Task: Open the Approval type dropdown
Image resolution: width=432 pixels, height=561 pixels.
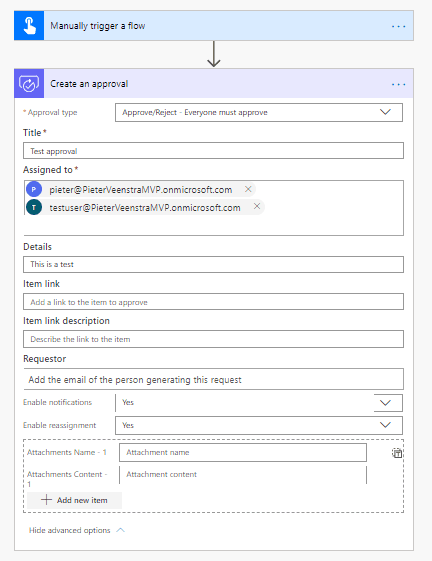Action: click(x=259, y=112)
